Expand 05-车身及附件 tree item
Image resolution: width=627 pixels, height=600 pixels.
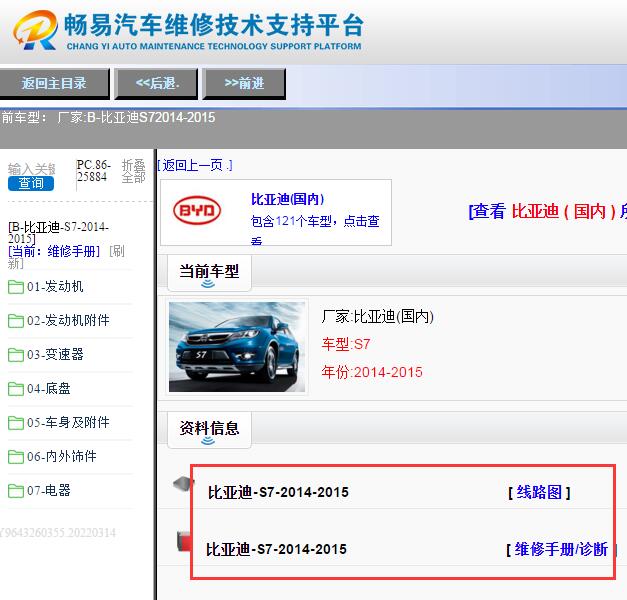point(68,423)
